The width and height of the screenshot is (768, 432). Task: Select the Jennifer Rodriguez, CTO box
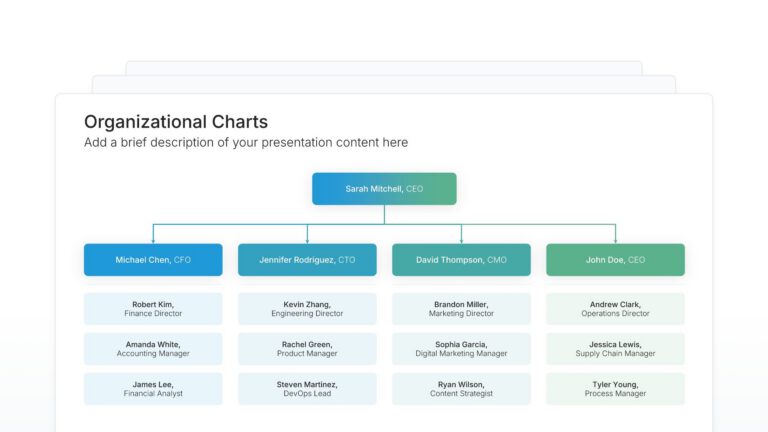click(x=307, y=260)
